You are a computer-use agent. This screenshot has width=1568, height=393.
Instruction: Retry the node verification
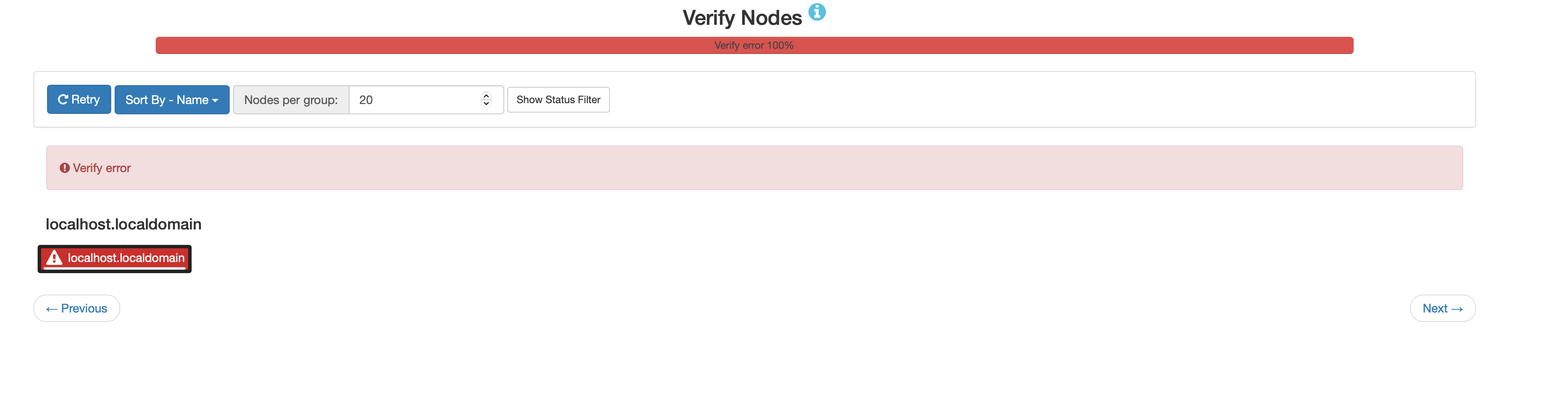click(x=79, y=99)
